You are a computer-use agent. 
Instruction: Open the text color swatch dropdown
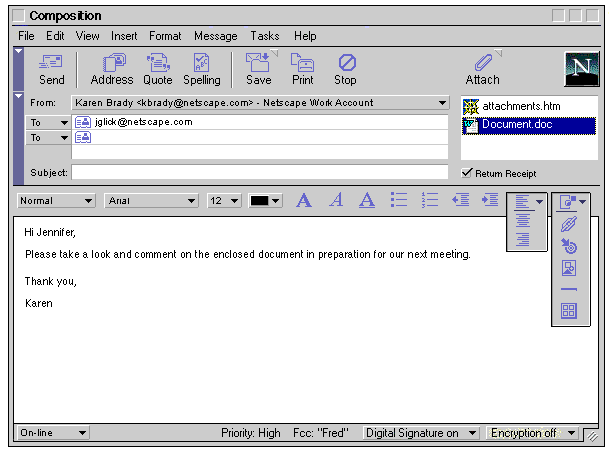(265, 201)
